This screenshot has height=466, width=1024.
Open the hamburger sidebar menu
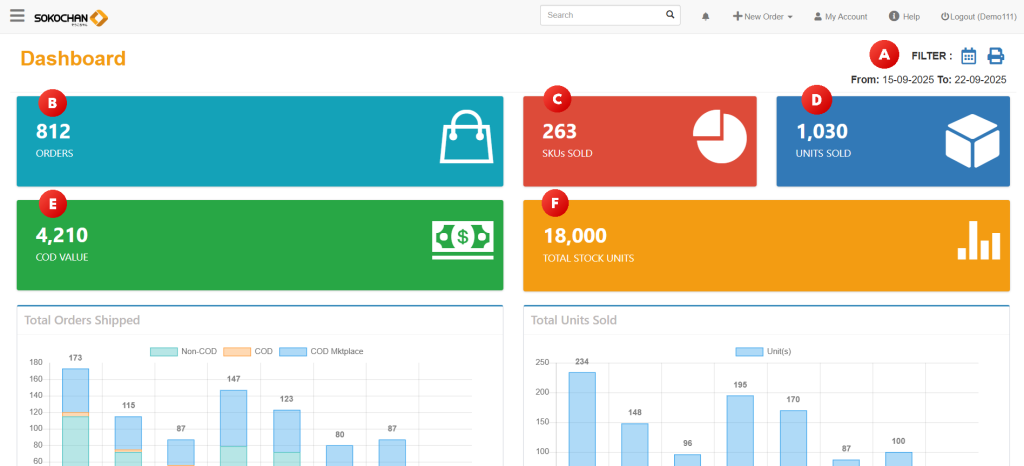[17, 16]
